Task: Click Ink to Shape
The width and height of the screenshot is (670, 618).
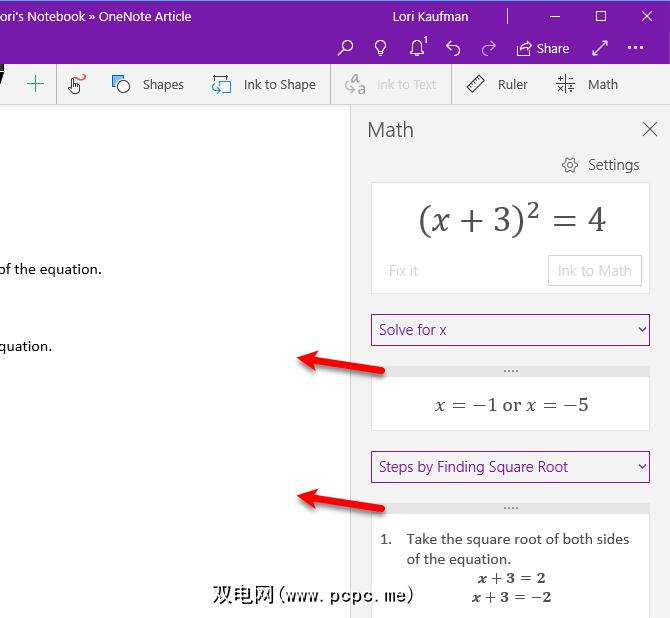Action: pyautogui.click(x=264, y=84)
